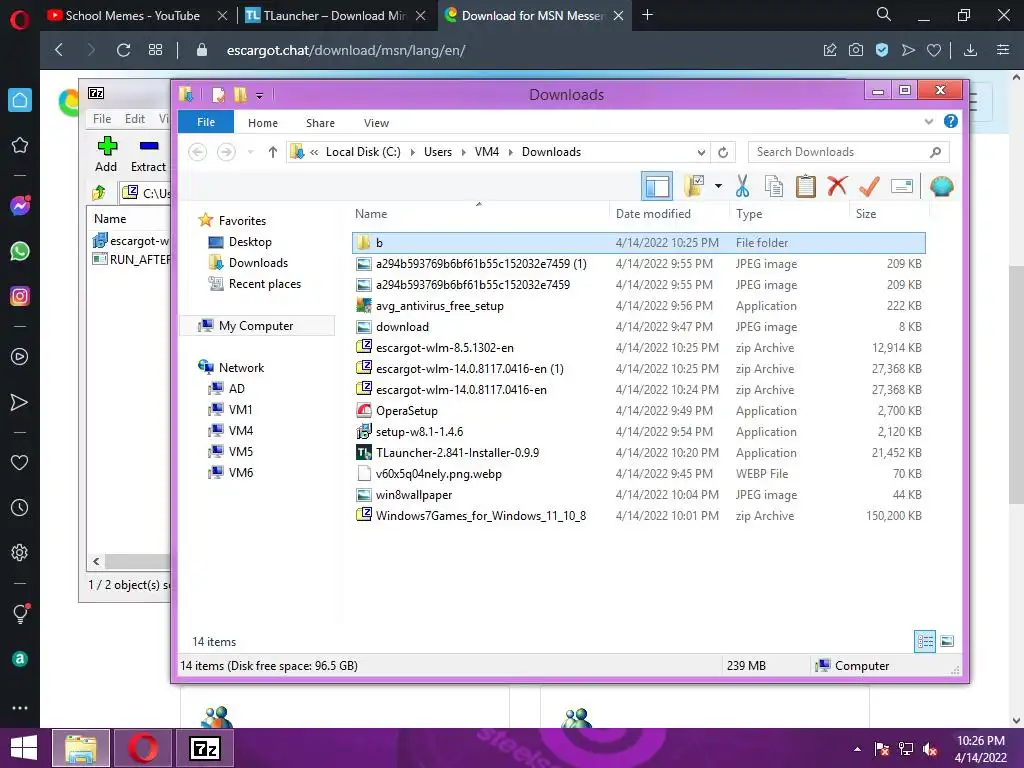This screenshot has width=1024, height=768.
Task: Click the orange checkmark properties icon
Action: [x=869, y=186]
